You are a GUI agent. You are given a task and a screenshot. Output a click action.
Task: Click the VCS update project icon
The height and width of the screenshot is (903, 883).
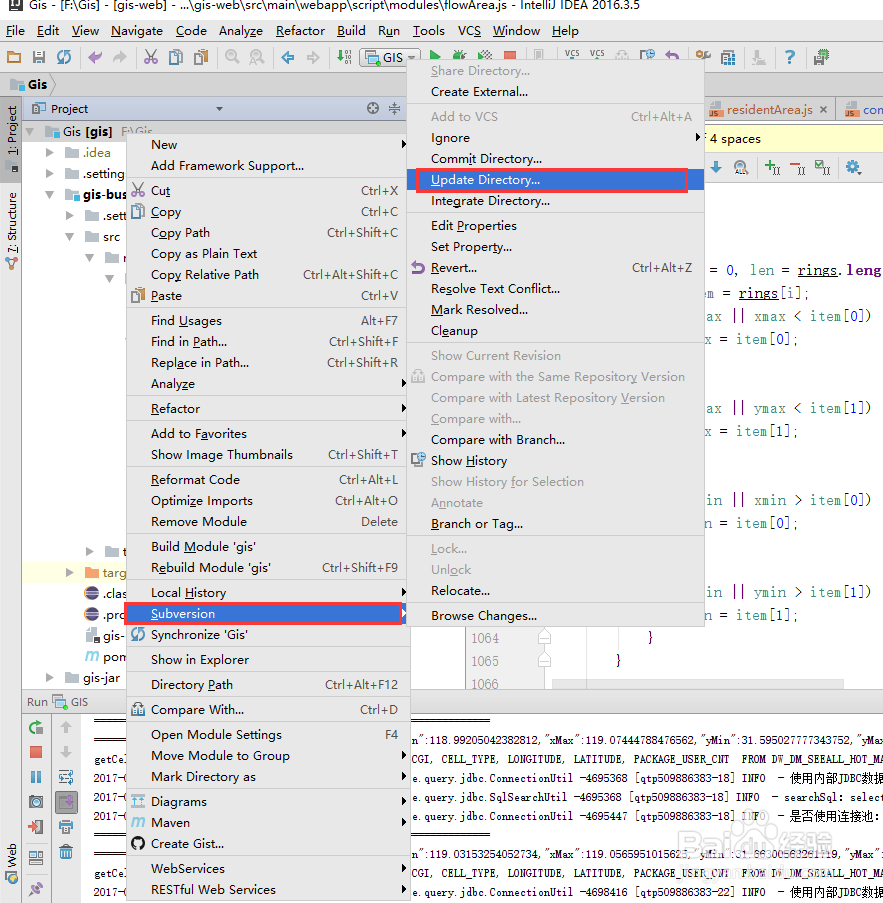coord(572,55)
